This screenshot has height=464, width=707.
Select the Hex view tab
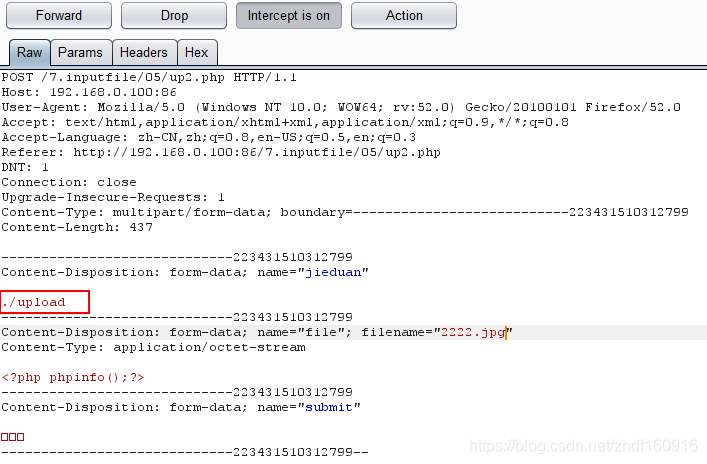coord(197,53)
